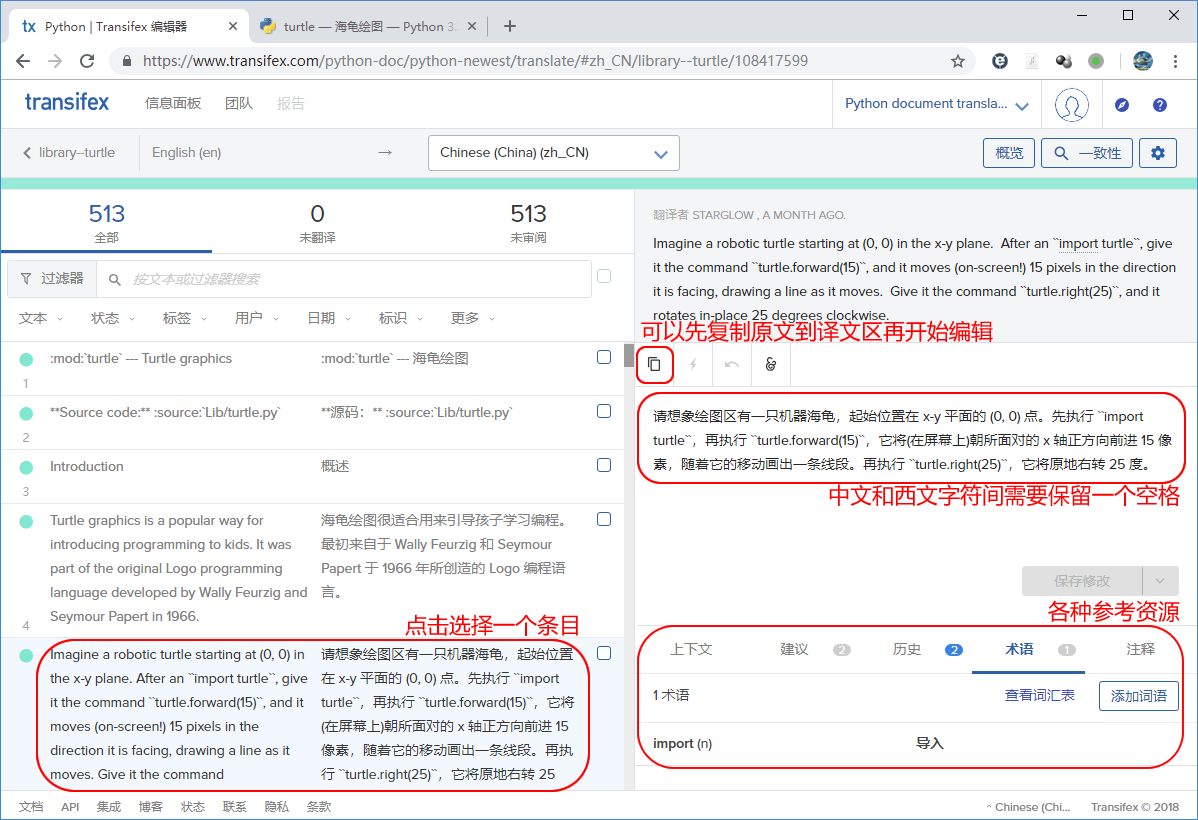Click the status dot for ':mod:`turtle`' row
The width and height of the screenshot is (1198, 820).
tap(26, 359)
